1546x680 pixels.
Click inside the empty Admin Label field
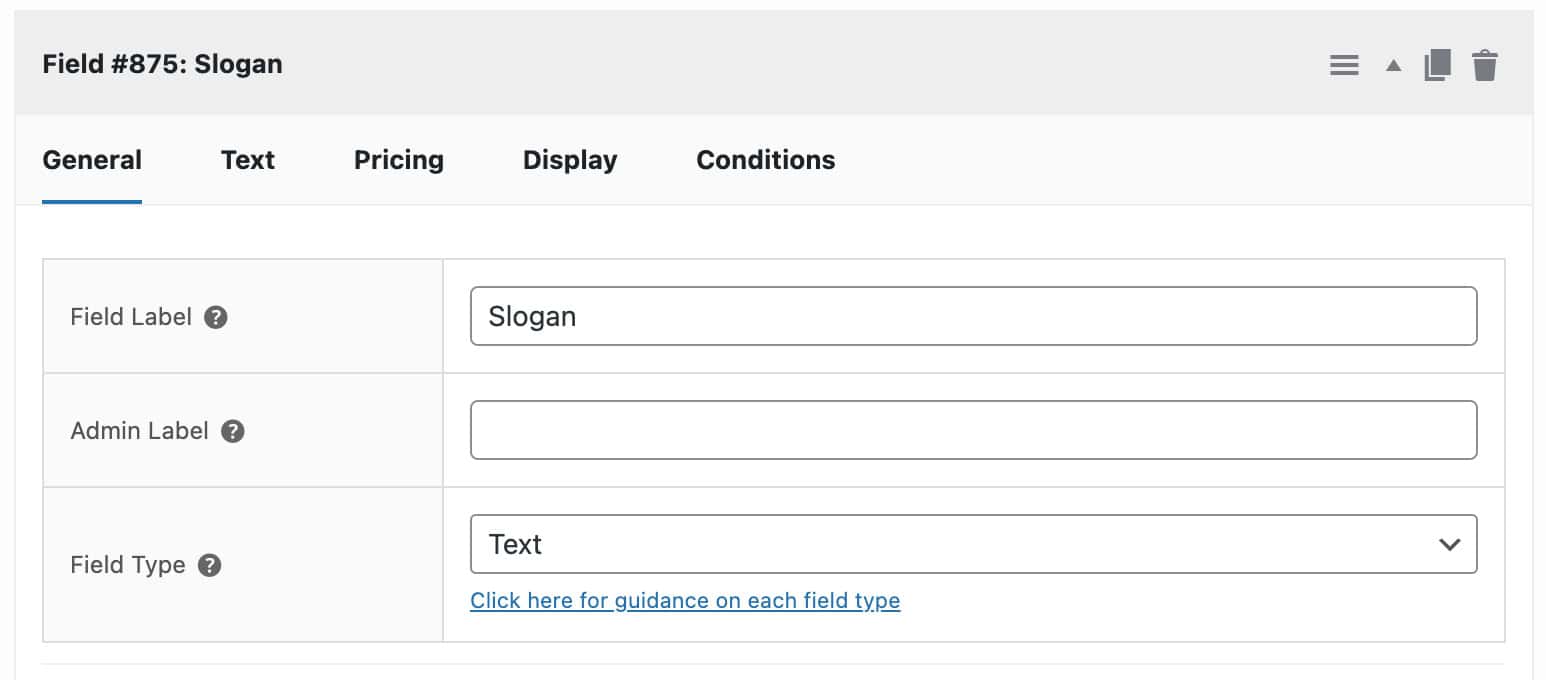point(974,429)
